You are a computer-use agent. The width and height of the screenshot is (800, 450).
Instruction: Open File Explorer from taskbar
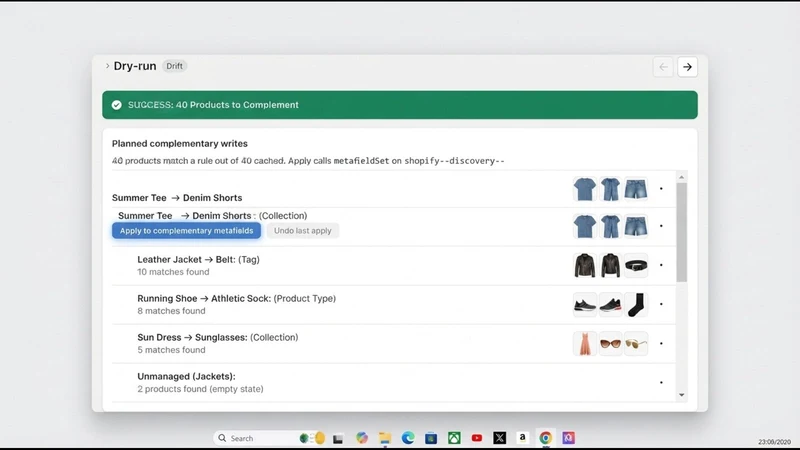(385, 438)
